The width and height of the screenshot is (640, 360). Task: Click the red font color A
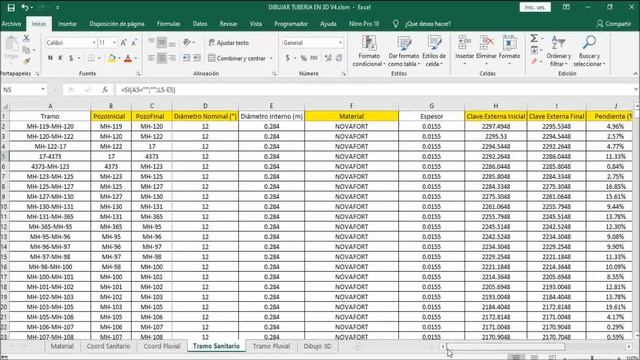(x=128, y=58)
